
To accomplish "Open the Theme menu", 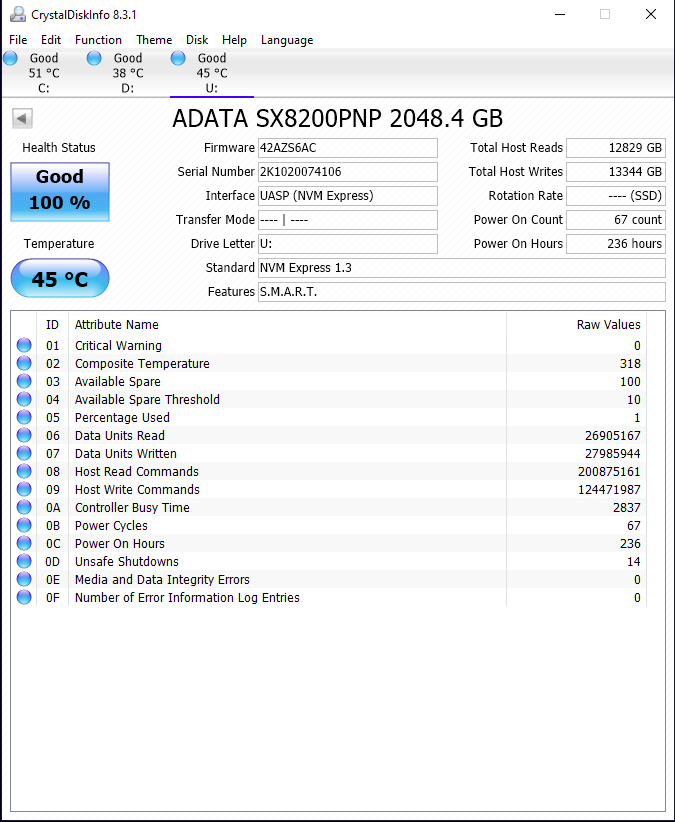I will [x=153, y=40].
